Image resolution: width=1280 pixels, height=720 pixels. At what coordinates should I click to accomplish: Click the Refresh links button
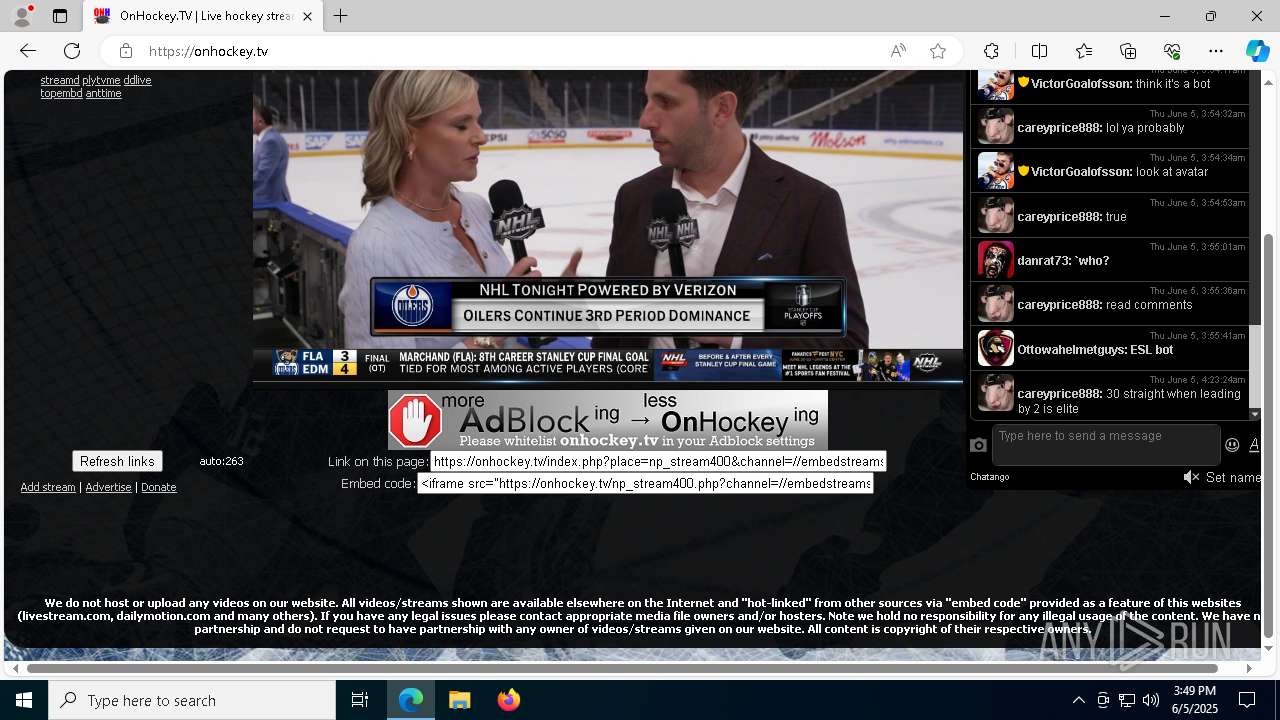click(x=117, y=461)
